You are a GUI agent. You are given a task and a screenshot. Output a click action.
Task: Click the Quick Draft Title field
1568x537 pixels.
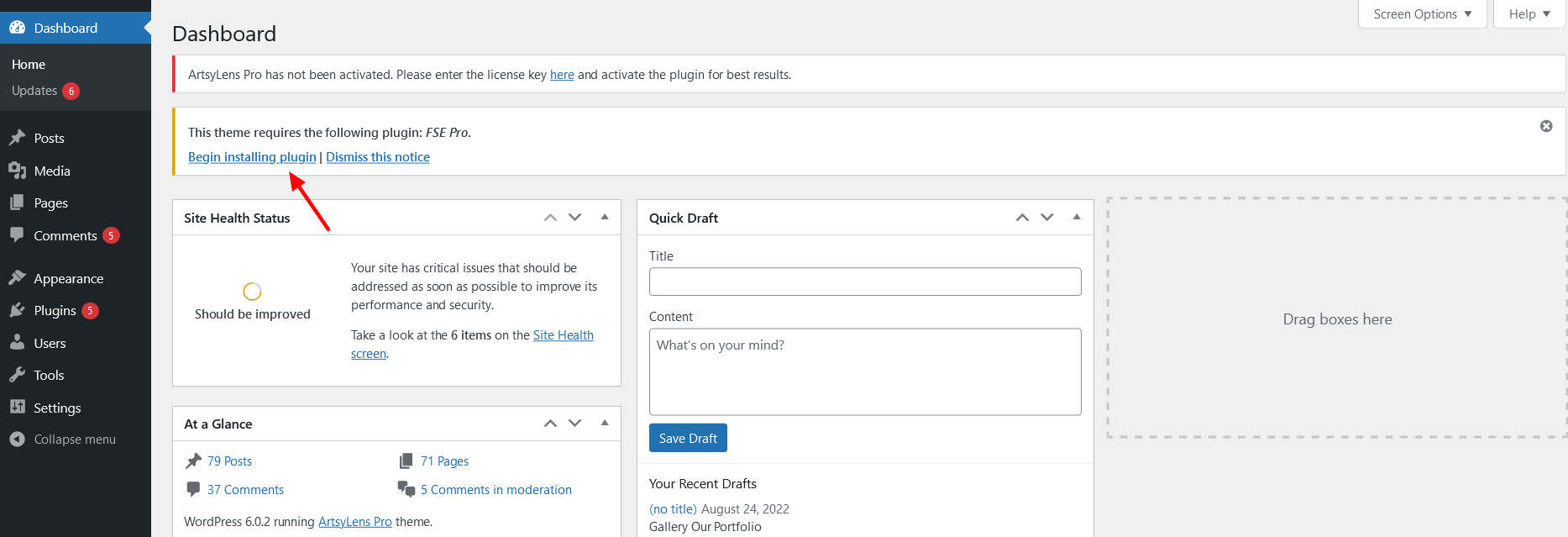point(864,282)
